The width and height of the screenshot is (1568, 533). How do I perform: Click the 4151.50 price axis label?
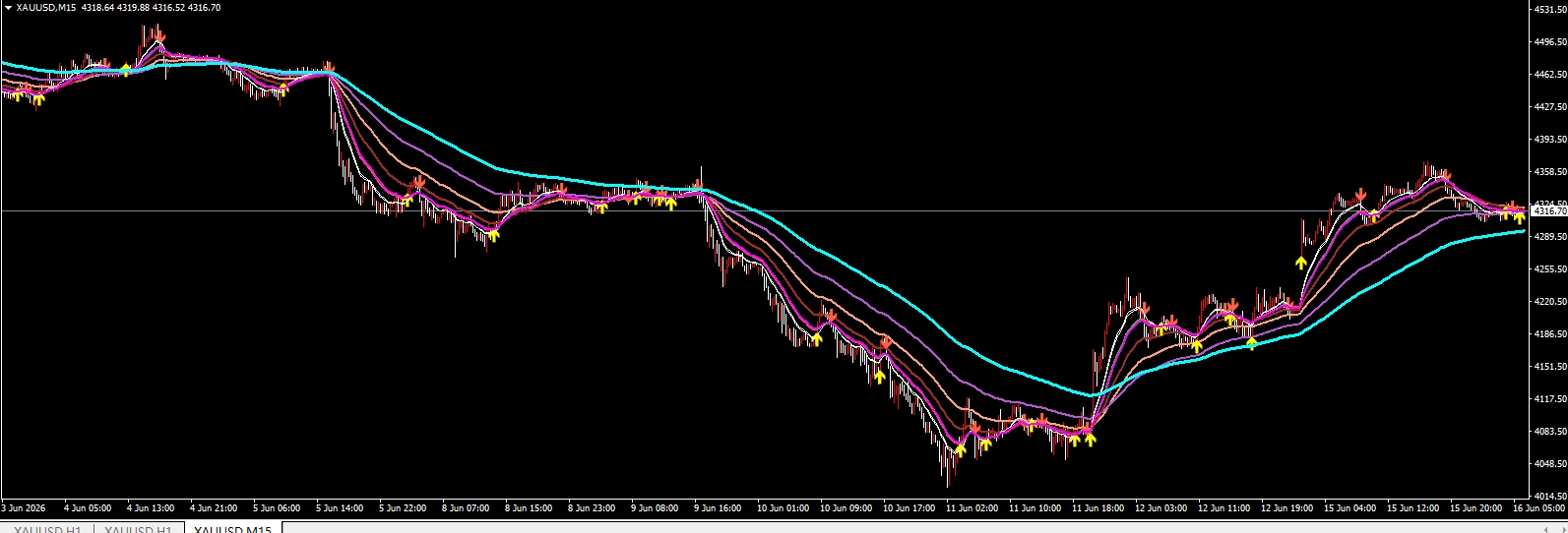(x=1550, y=367)
